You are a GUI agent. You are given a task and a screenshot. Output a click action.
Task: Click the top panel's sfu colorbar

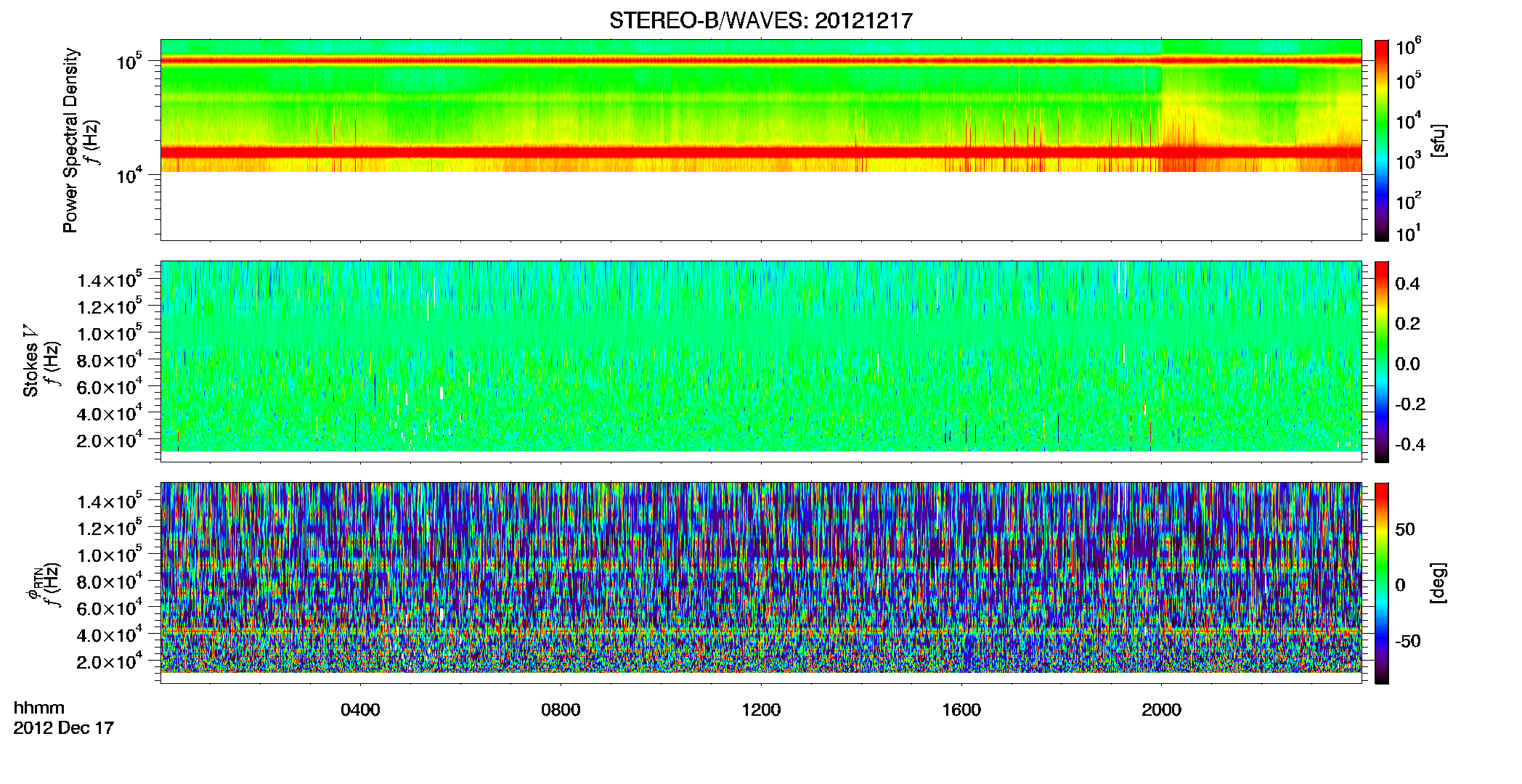point(1382,140)
